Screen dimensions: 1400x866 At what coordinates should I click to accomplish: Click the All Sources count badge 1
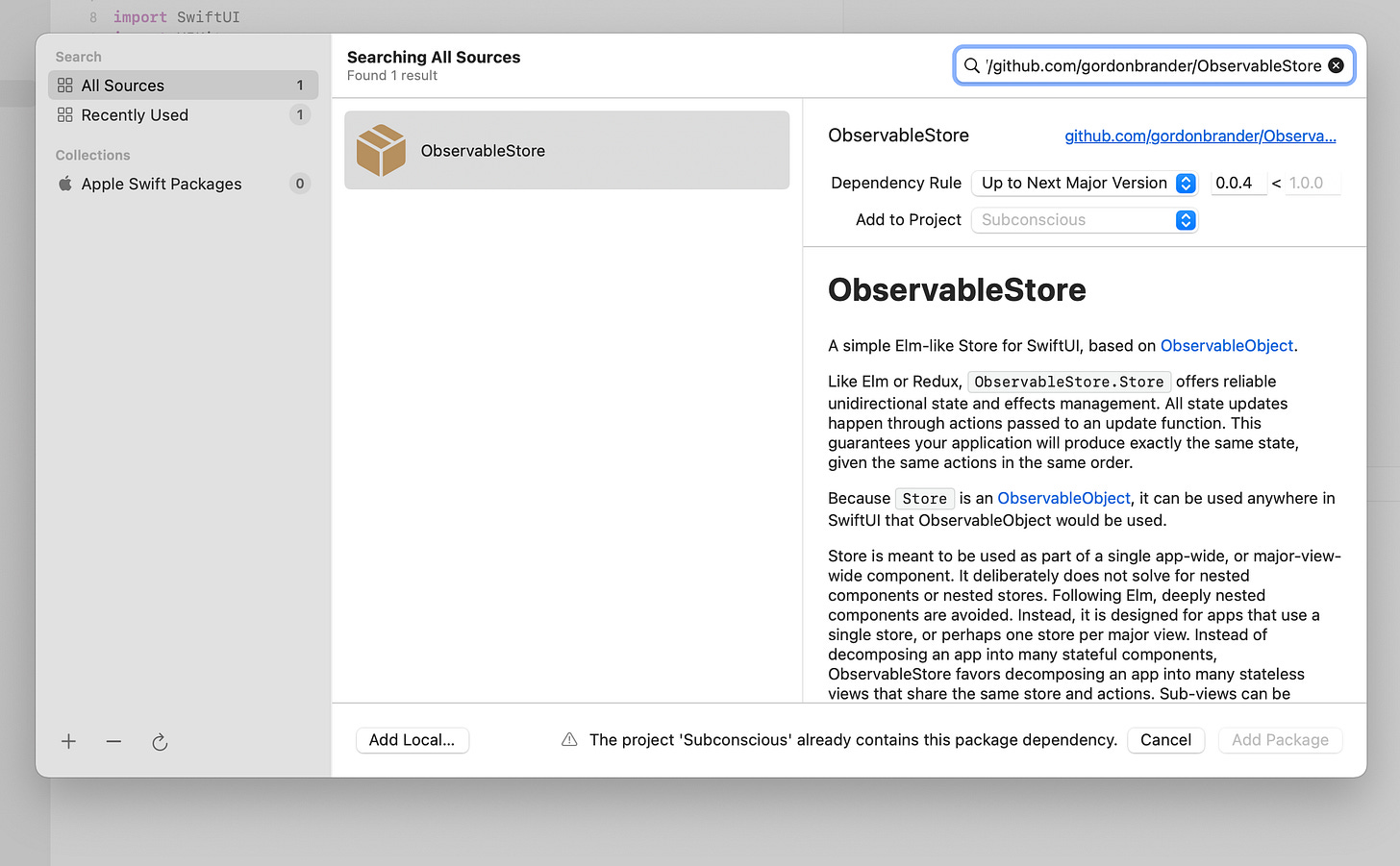click(300, 86)
